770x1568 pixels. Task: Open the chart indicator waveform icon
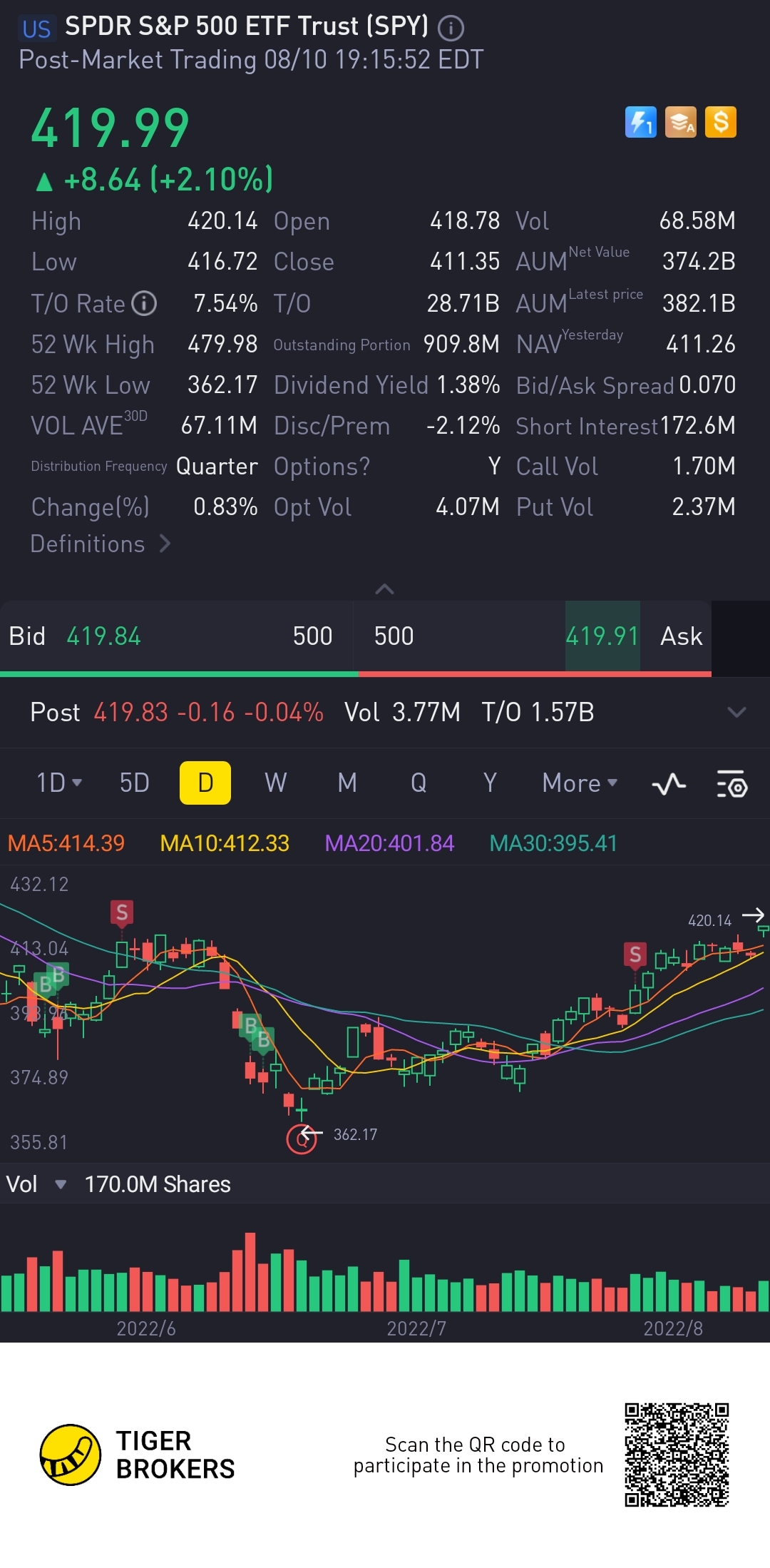pyautogui.click(x=669, y=784)
